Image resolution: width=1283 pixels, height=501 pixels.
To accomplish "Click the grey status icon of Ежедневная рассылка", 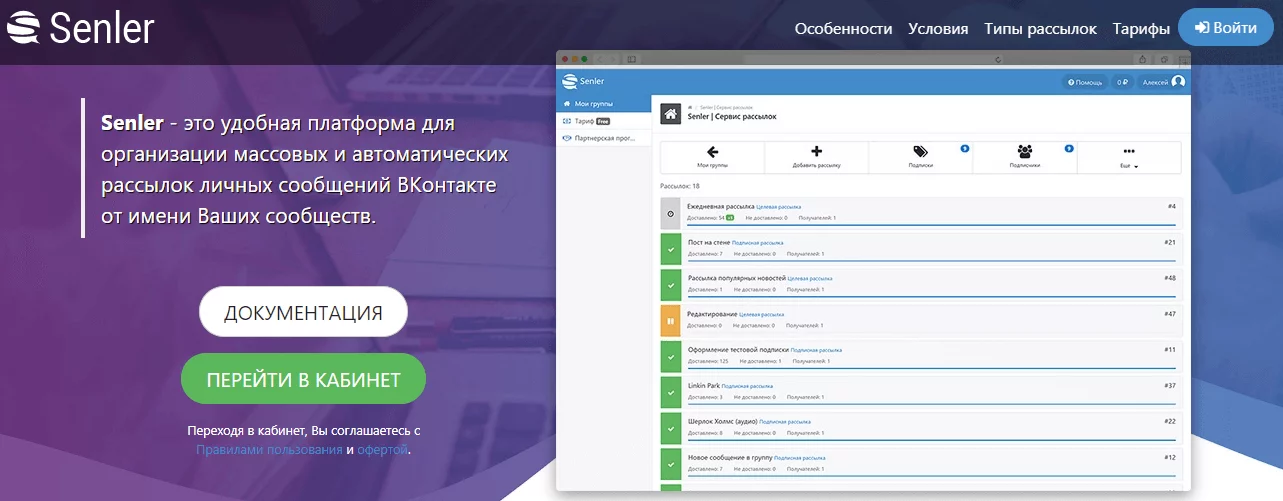I will pyautogui.click(x=670, y=214).
